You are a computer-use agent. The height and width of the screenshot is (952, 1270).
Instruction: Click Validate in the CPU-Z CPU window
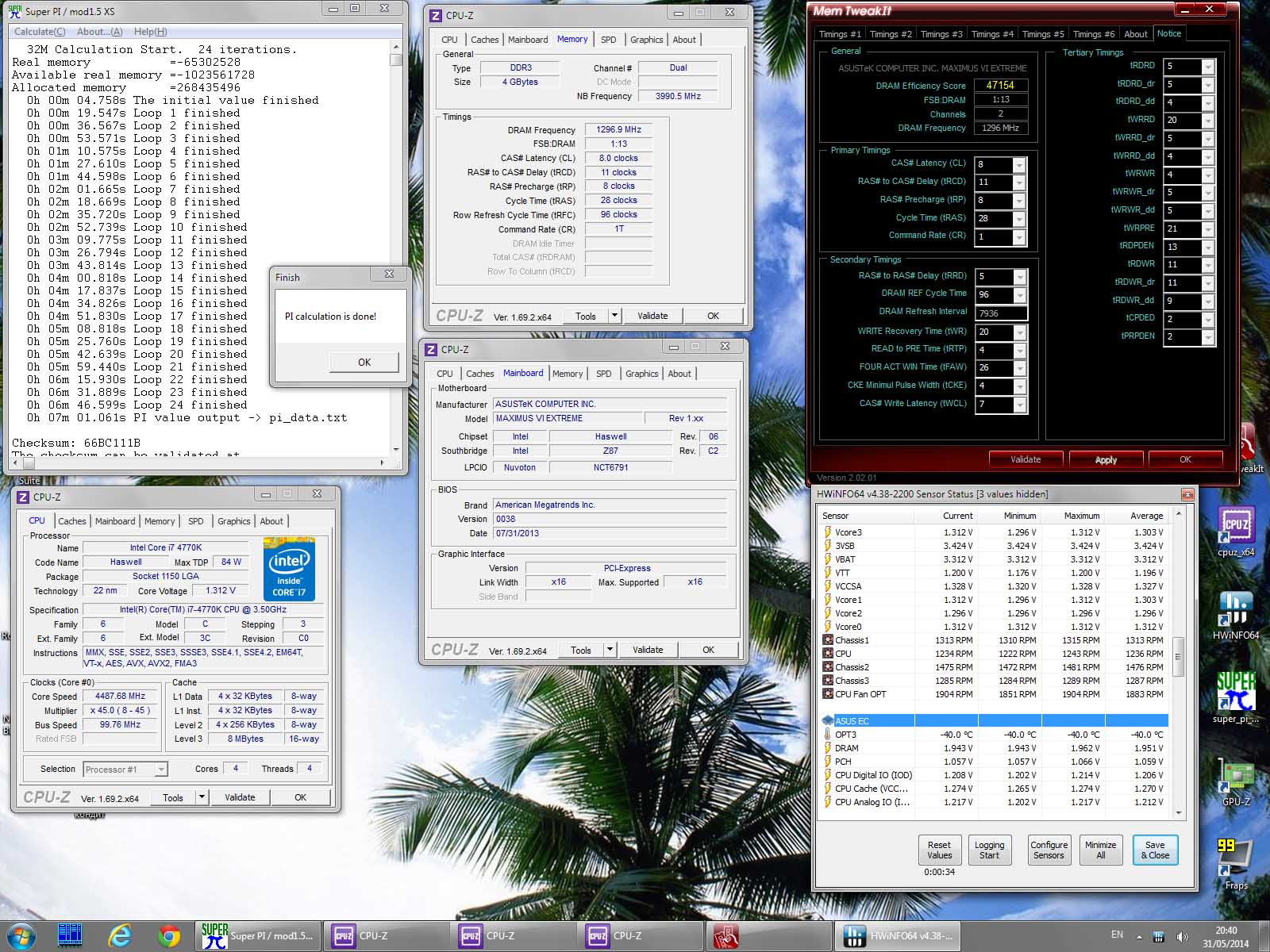pos(240,797)
